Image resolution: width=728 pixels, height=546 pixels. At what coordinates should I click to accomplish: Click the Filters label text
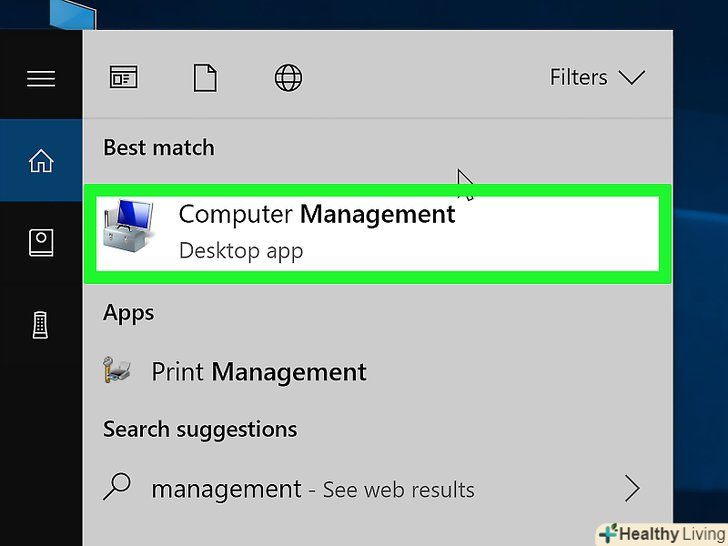pos(578,78)
